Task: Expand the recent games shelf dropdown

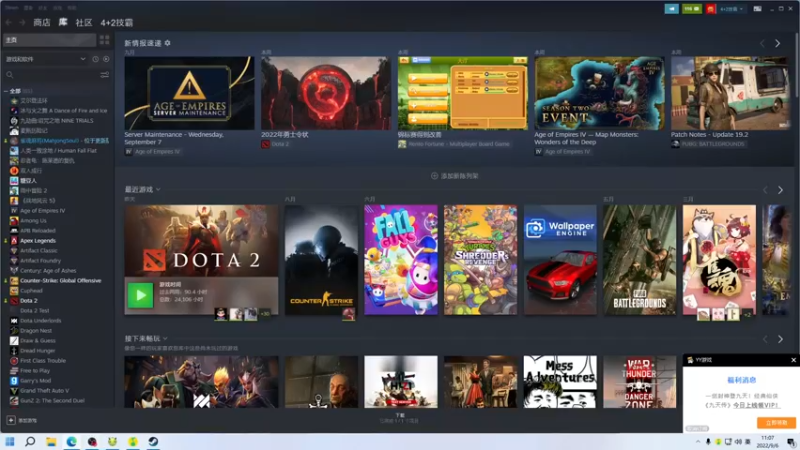Action: point(158,190)
